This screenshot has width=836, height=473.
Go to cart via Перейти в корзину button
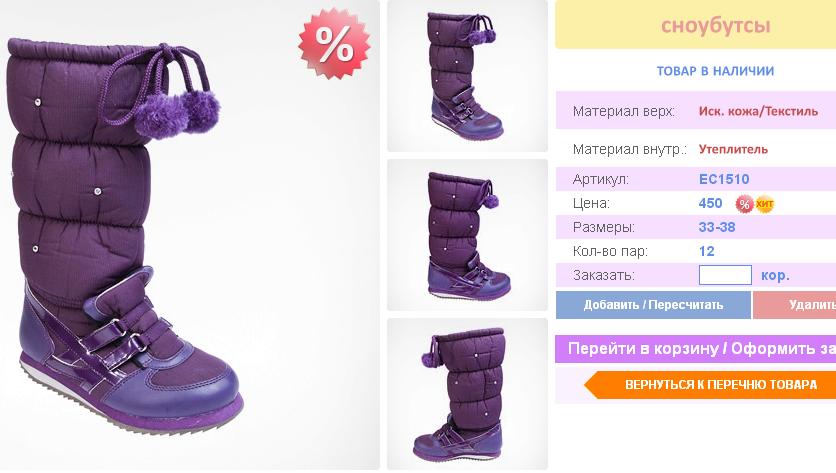[695, 349]
